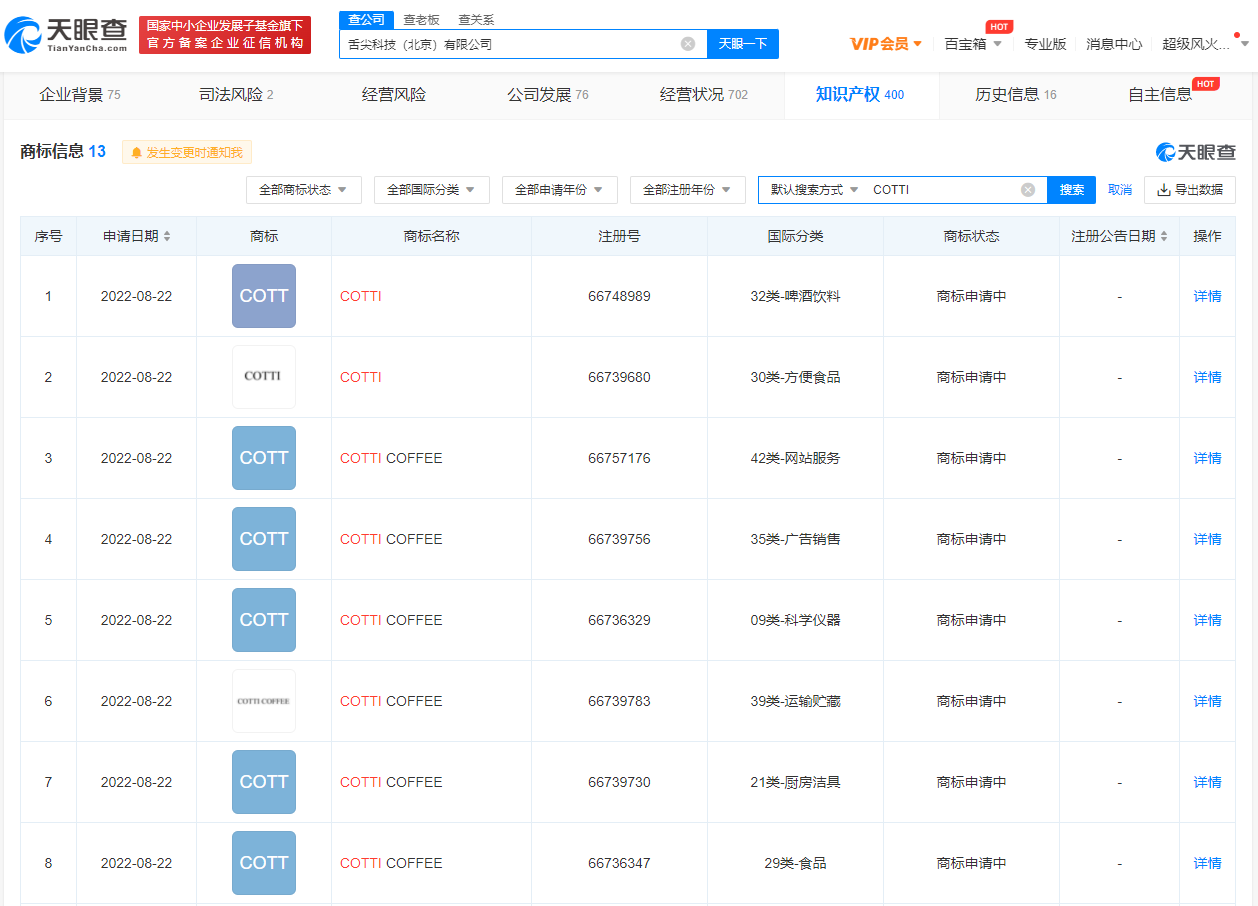Export data with the download icon button
The image size is (1258, 906).
click(1189, 190)
